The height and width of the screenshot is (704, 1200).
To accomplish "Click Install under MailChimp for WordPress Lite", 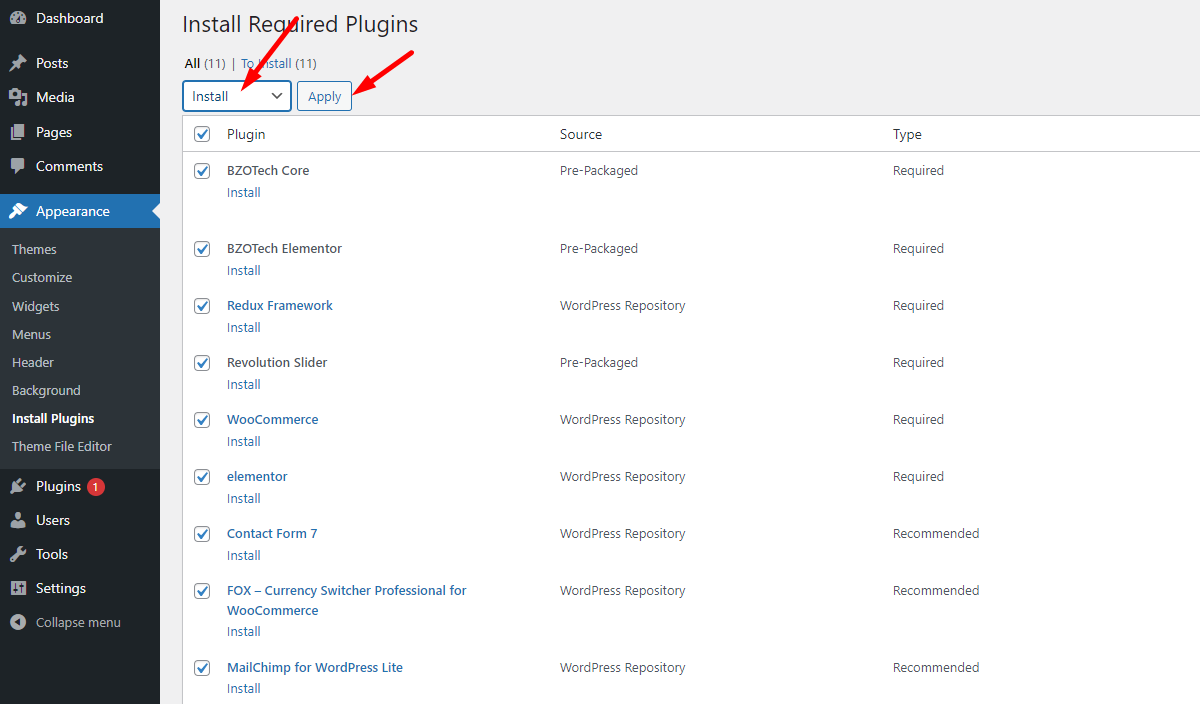I will 243,688.
